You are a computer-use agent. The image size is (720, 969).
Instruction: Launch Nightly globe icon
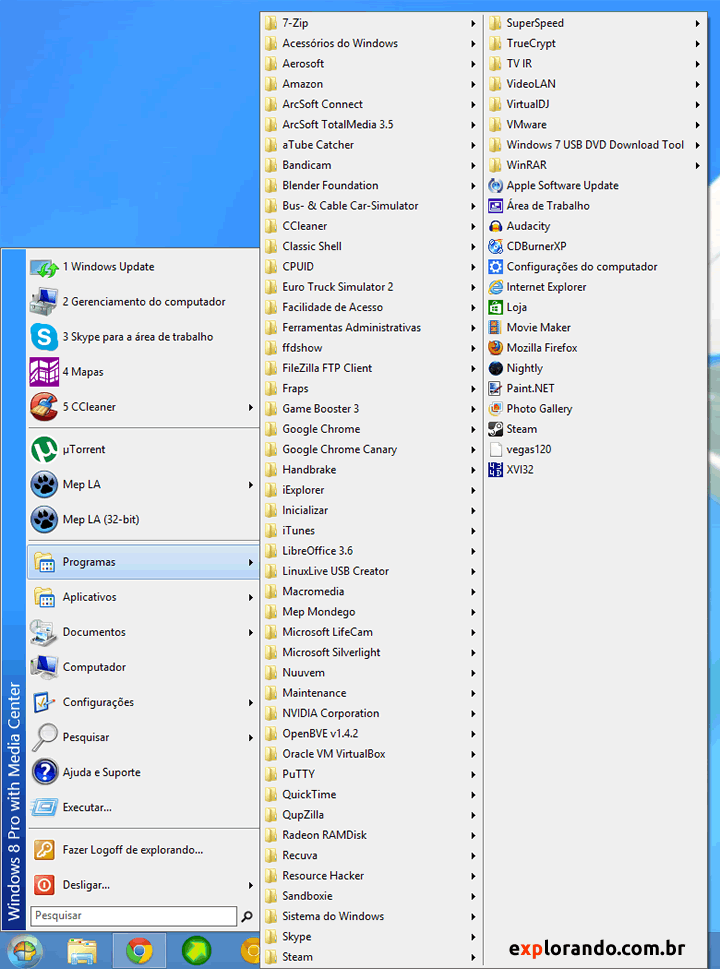tap(496, 368)
